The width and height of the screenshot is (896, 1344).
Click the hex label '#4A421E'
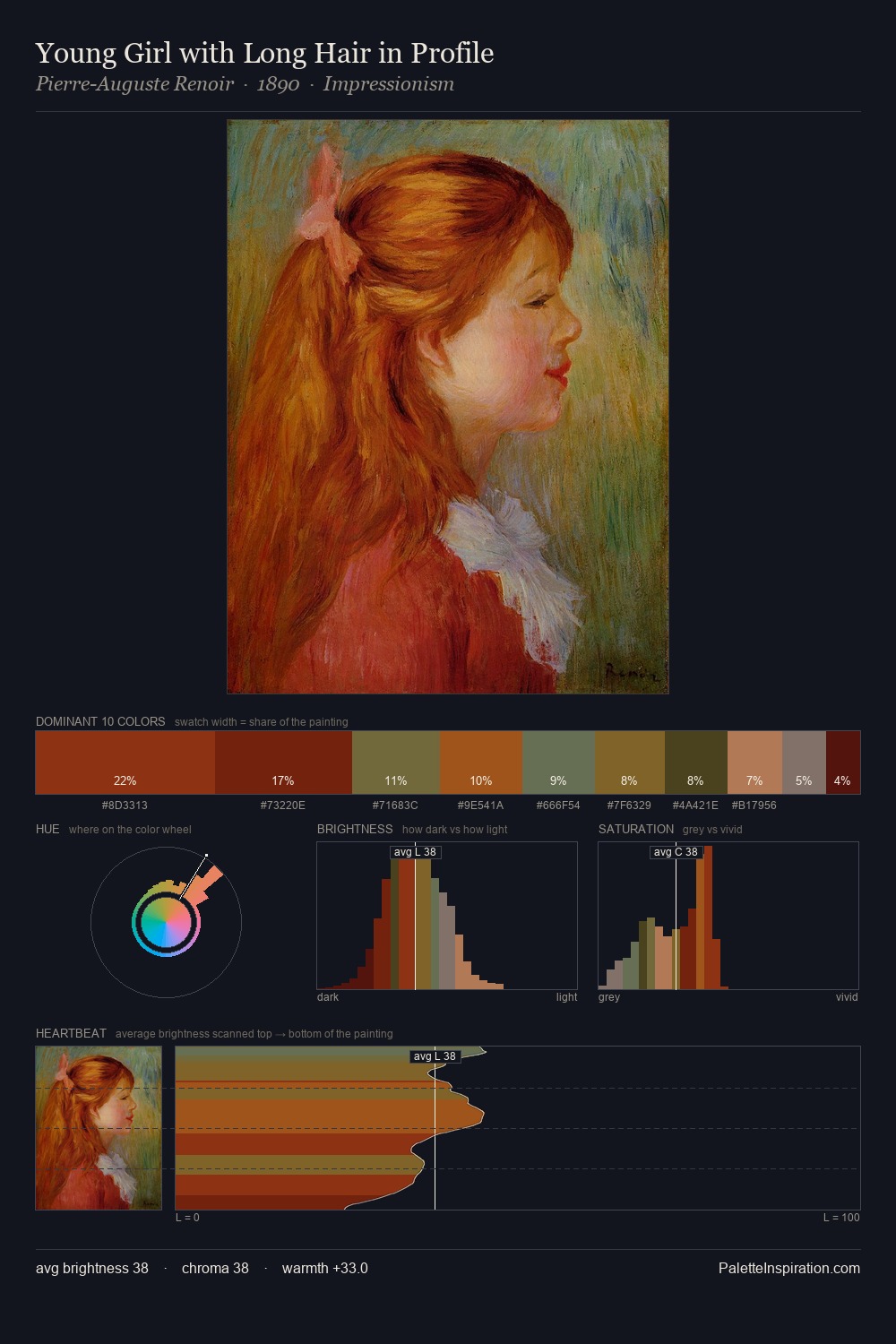tap(695, 806)
